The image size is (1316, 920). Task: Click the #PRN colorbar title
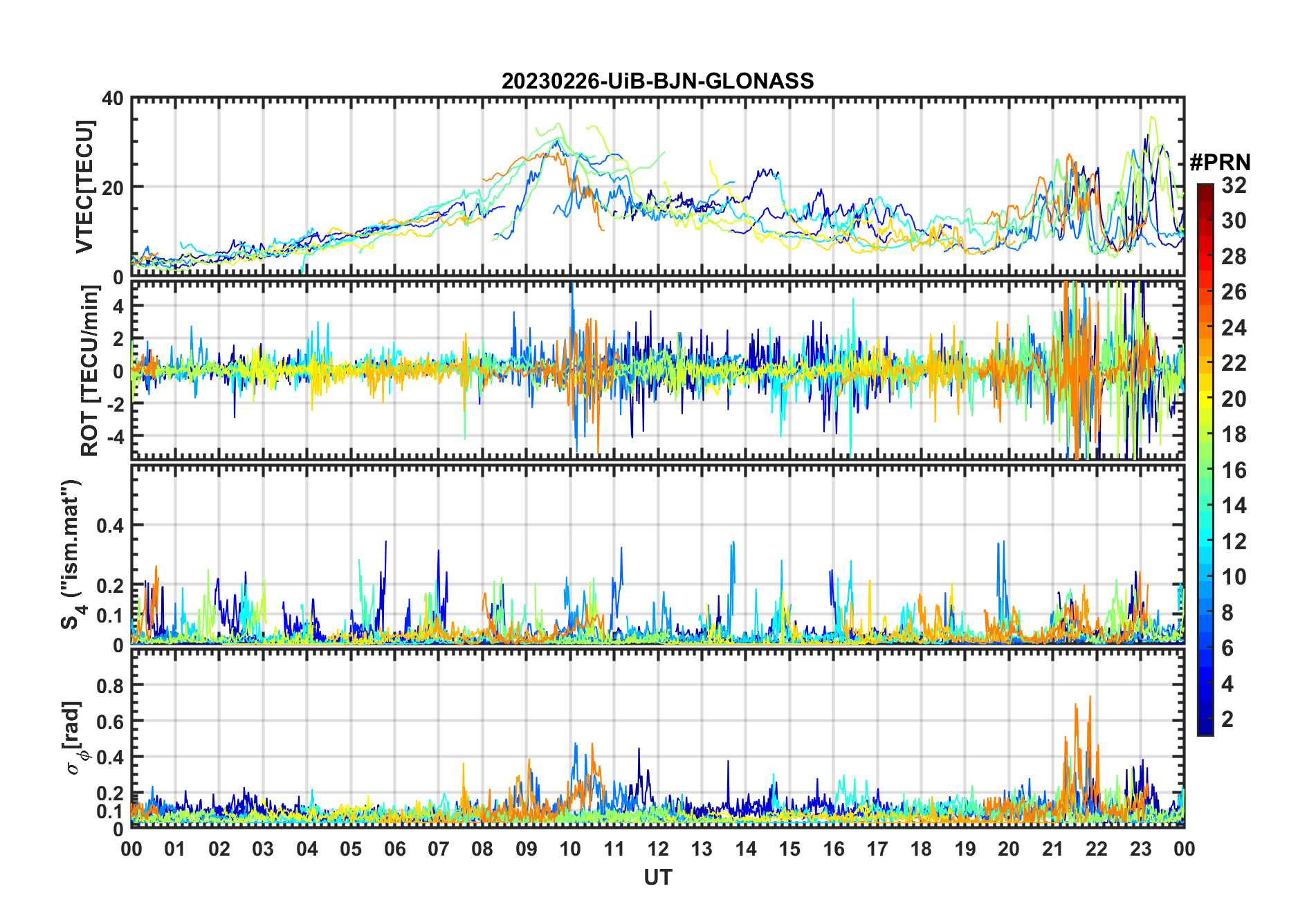pos(1220,163)
